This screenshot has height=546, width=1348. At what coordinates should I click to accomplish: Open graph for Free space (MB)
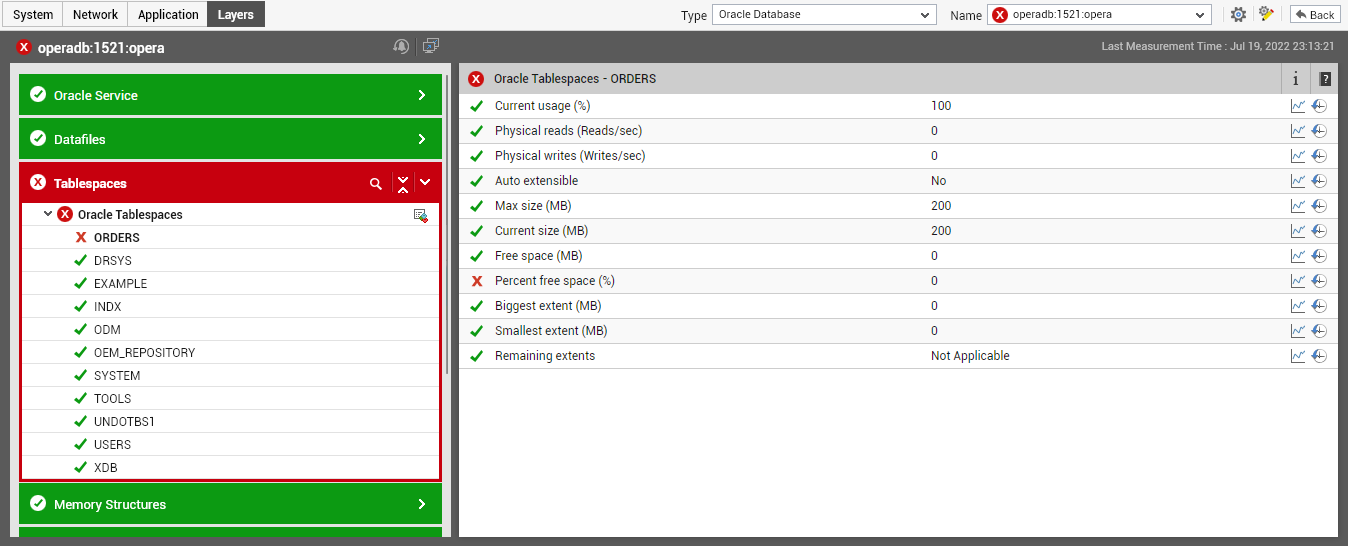point(1298,256)
